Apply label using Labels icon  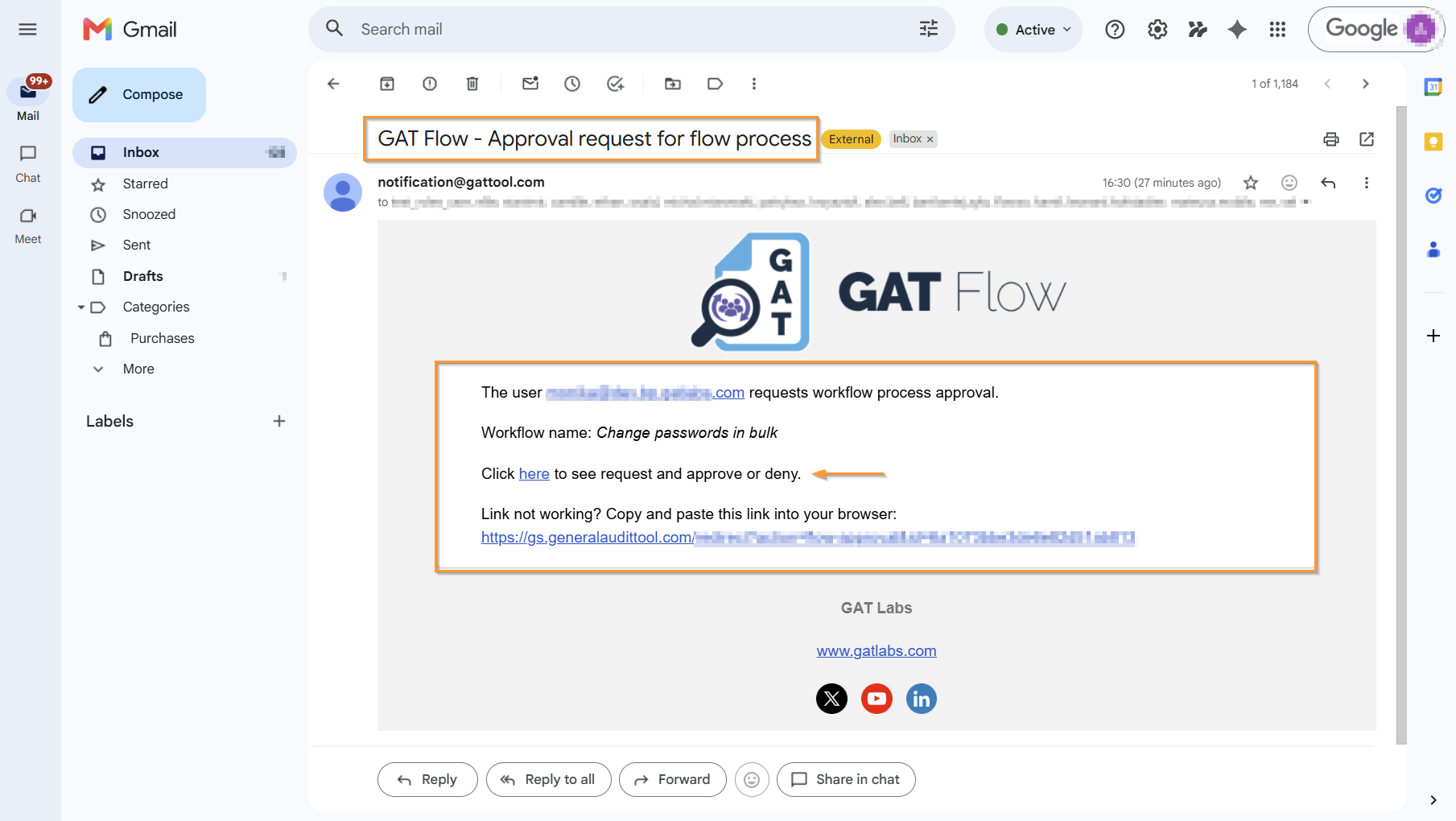[715, 84]
